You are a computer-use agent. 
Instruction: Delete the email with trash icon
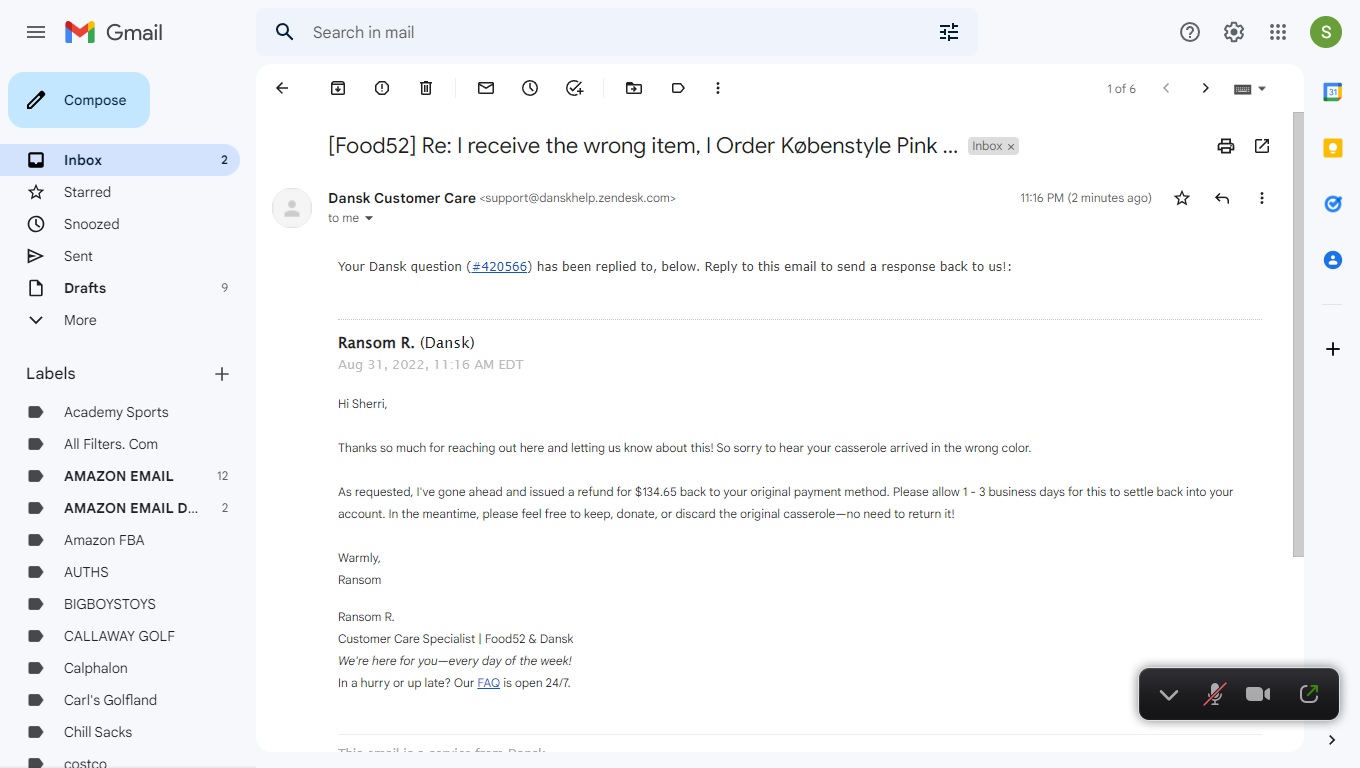[x=426, y=88]
